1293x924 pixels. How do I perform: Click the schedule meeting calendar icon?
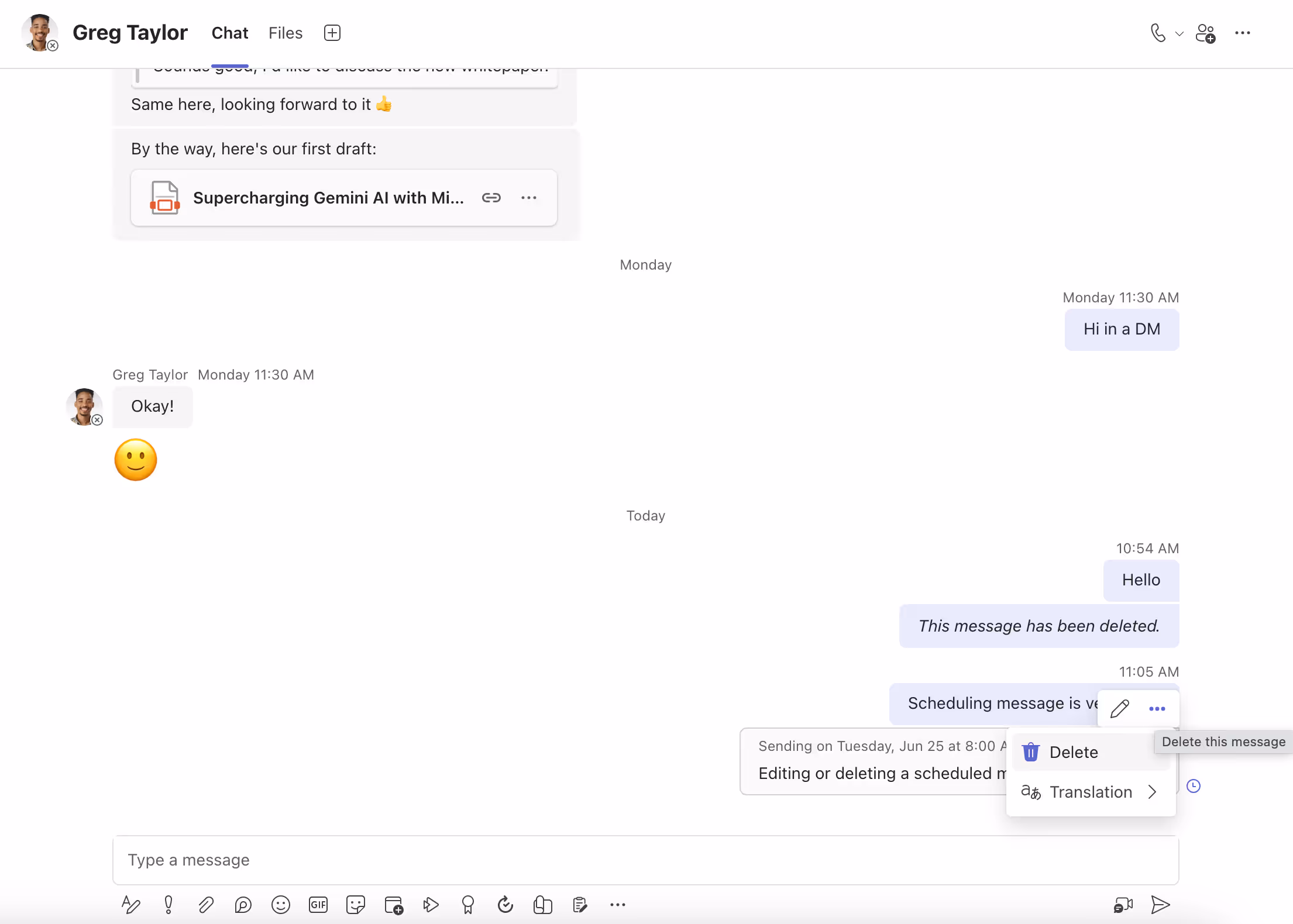[x=394, y=905]
